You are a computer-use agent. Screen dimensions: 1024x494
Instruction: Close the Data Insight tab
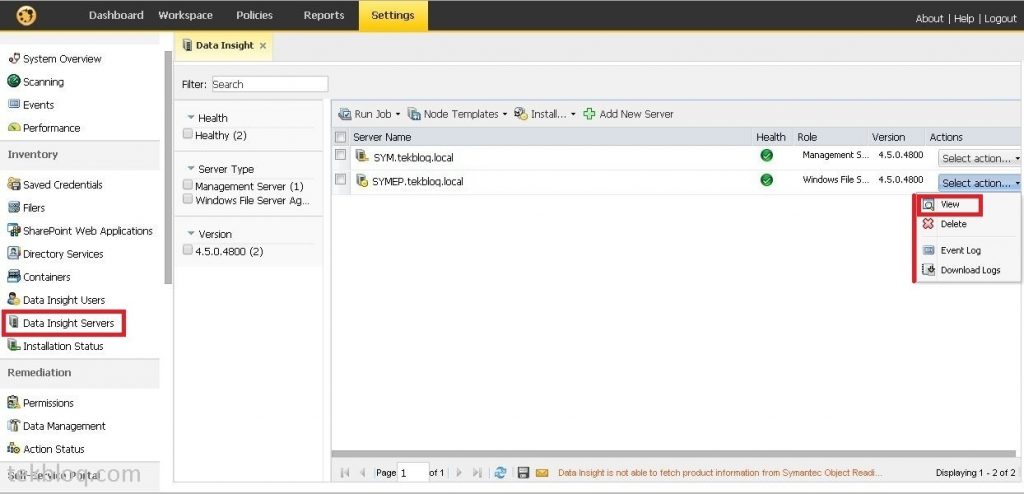click(263, 46)
